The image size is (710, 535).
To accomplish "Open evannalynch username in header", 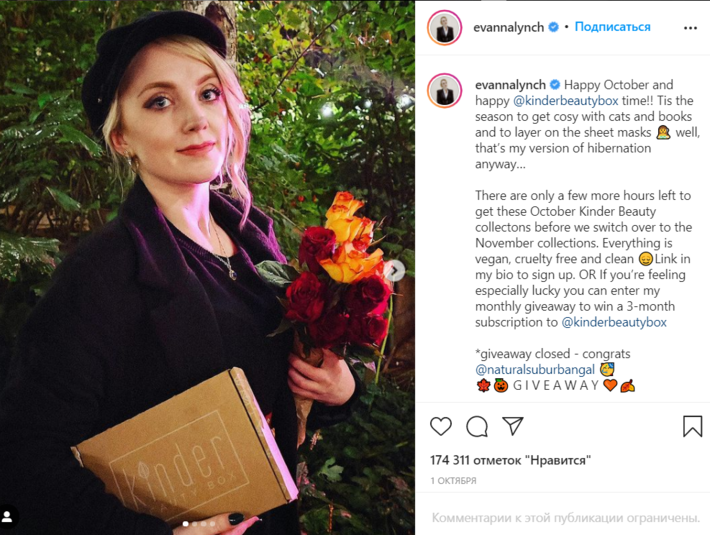I will (509, 28).
